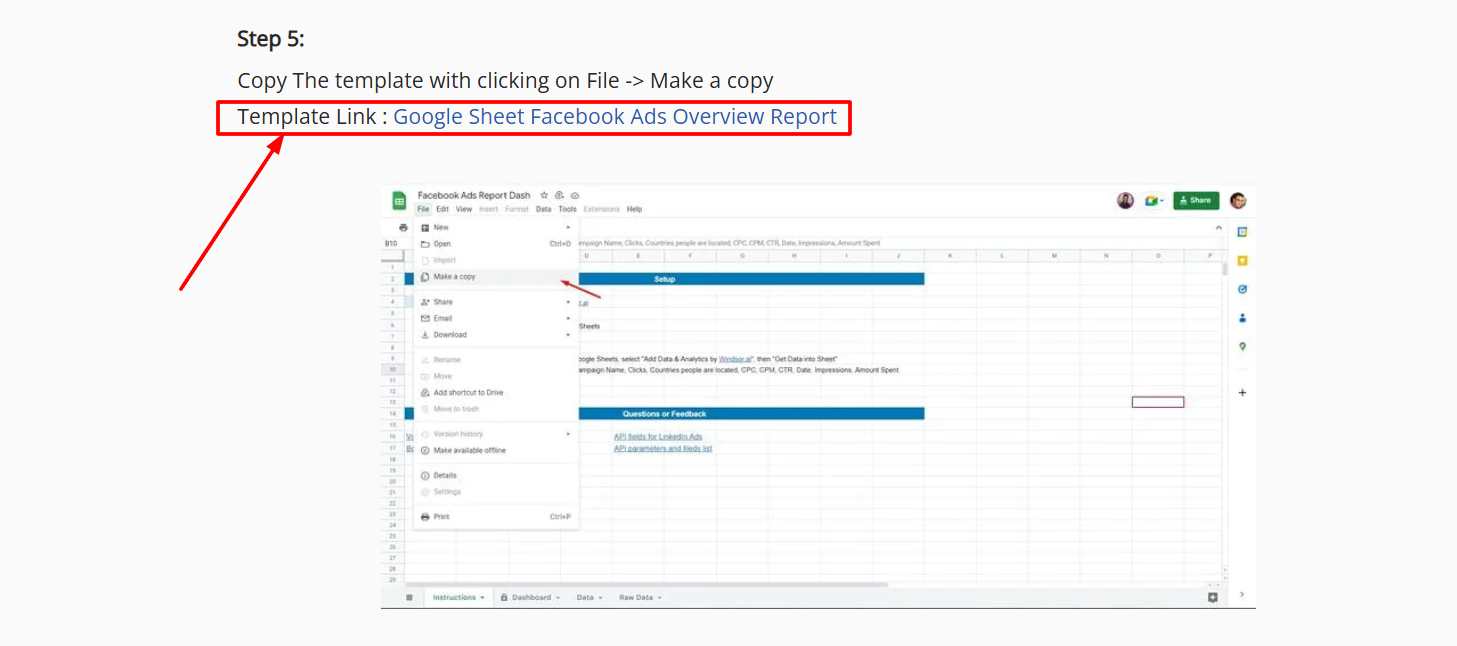Click the print icon in the toolbar
This screenshot has height=646, width=1457.
[403, 227]
